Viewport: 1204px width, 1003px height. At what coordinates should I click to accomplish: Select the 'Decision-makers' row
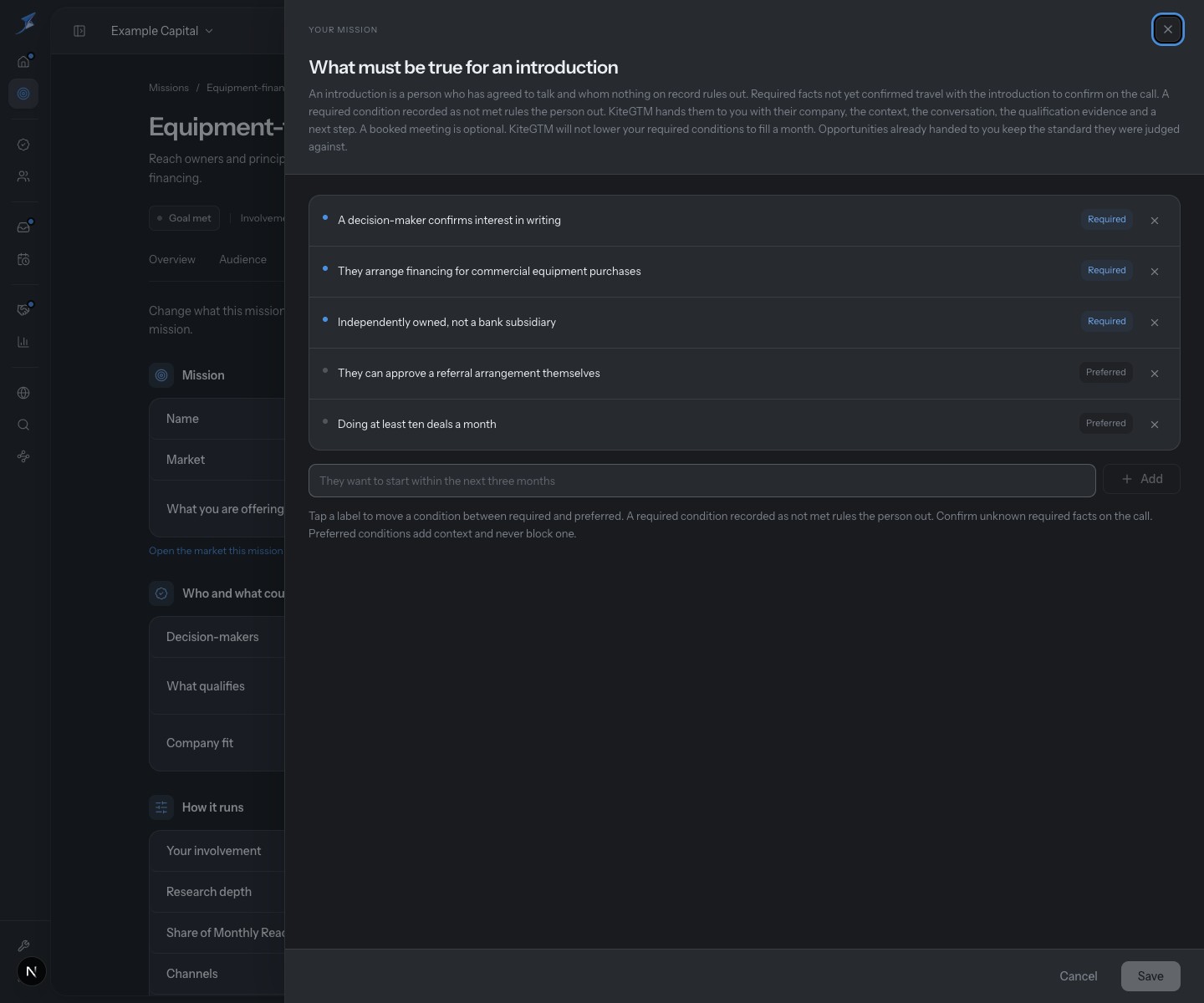(x=217, y=637)
